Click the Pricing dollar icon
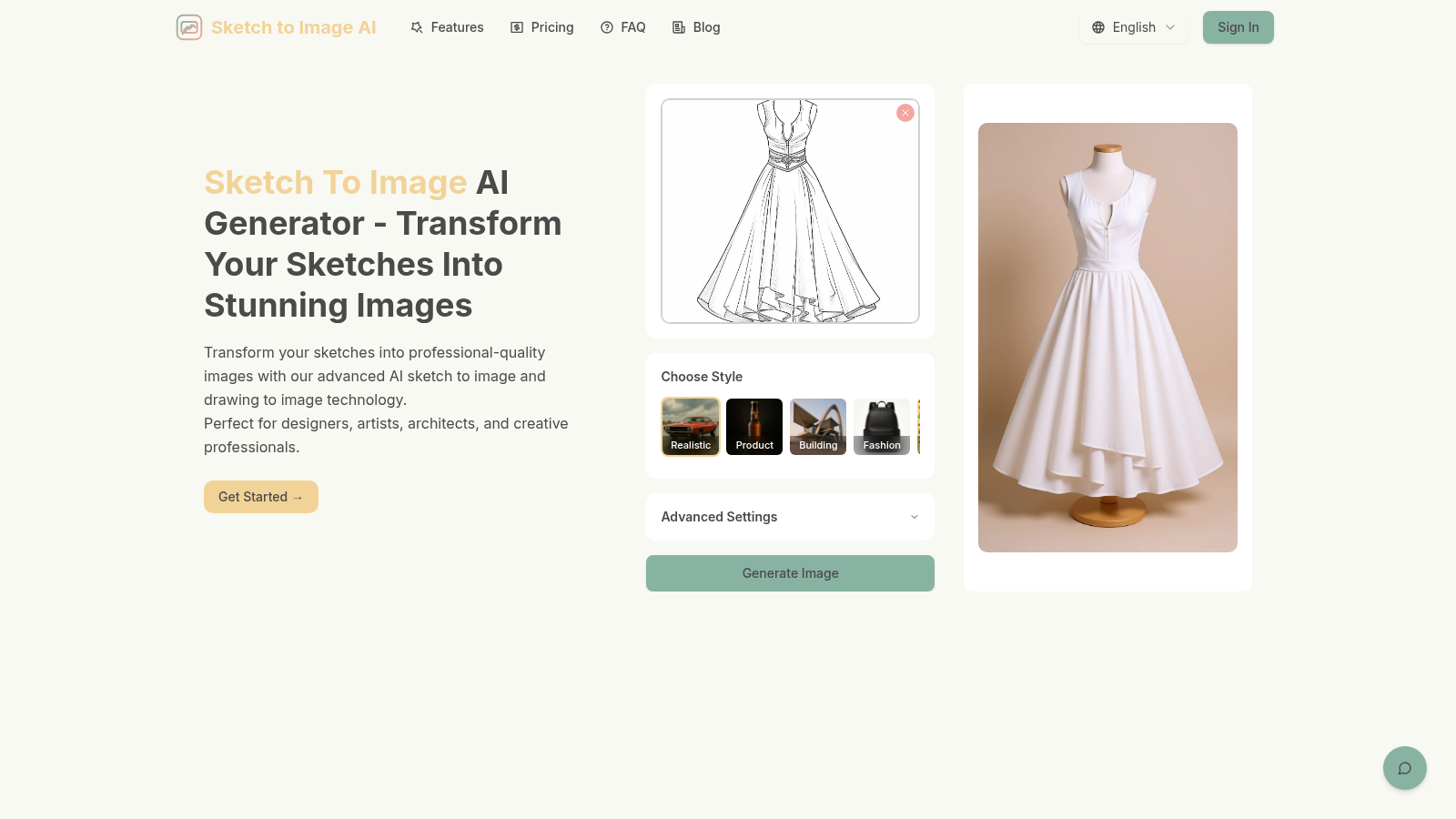 (x=517, y=27)
